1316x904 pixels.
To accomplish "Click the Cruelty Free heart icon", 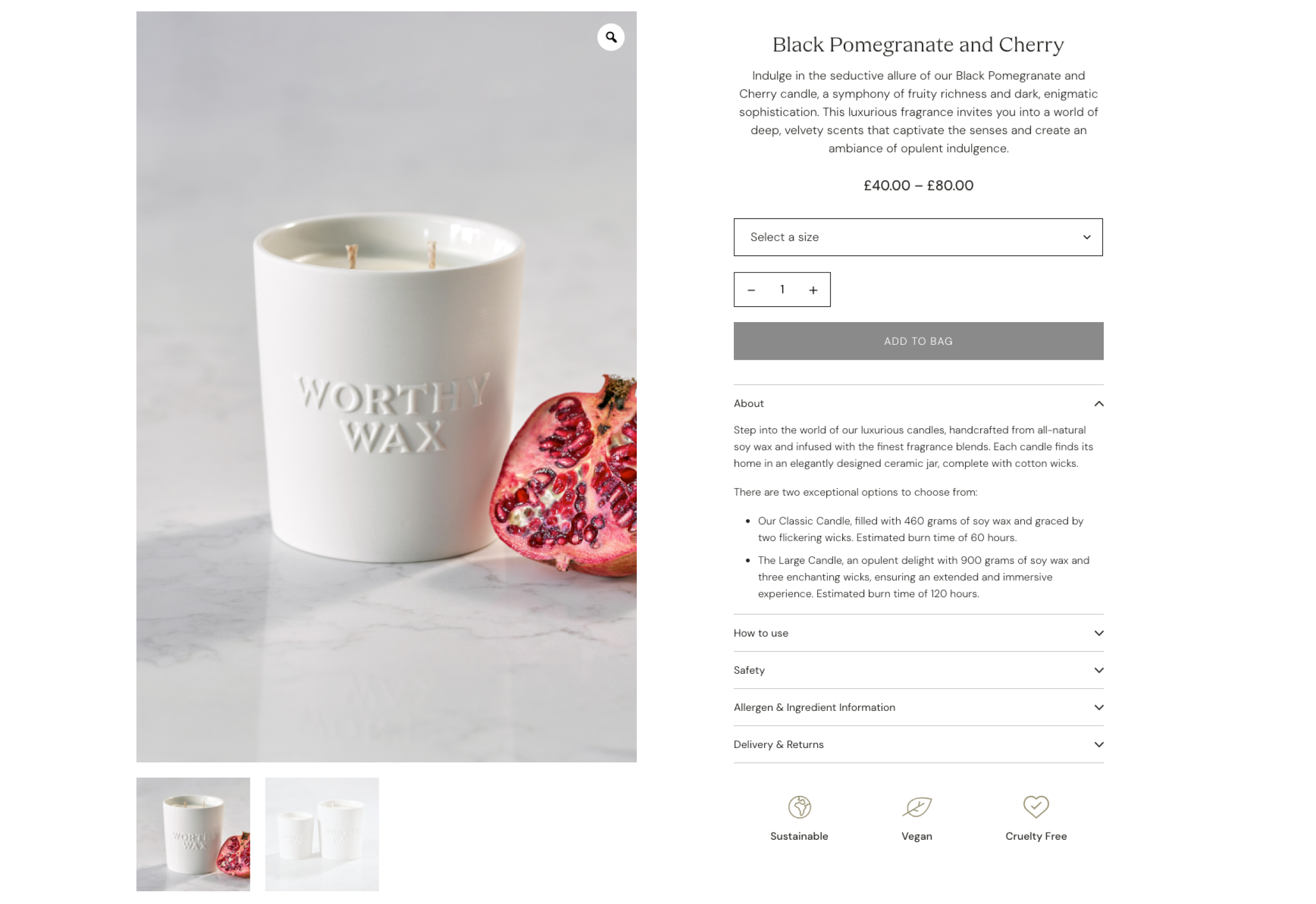I will (1036, 807).
